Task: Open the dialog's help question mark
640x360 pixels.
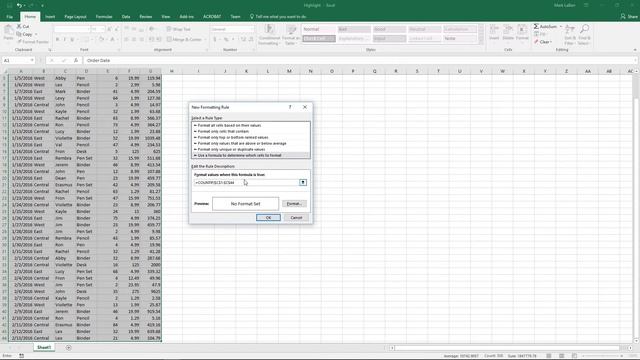Action: pos(290,107)
